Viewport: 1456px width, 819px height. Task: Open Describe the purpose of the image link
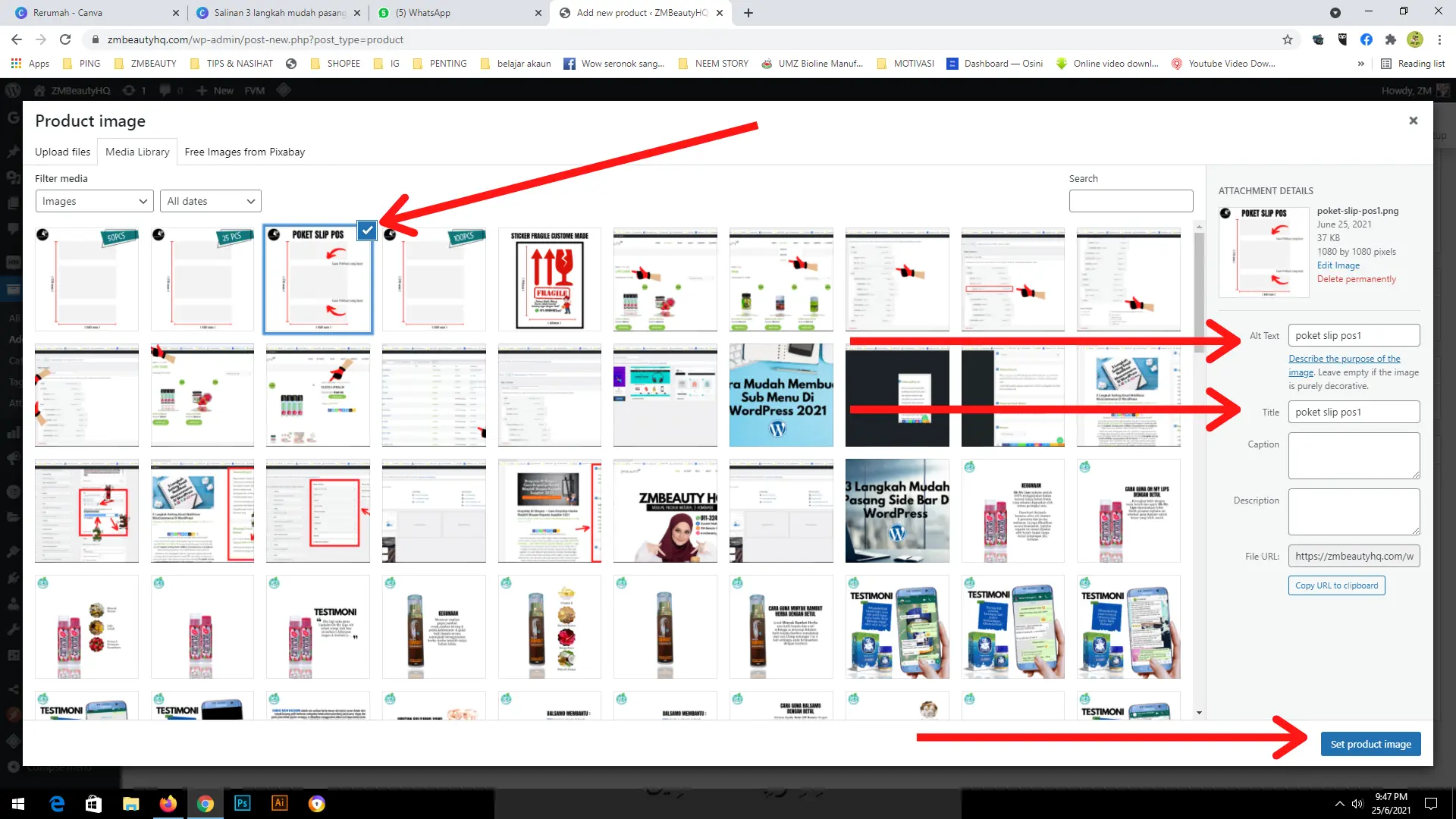click(1344, 365)
